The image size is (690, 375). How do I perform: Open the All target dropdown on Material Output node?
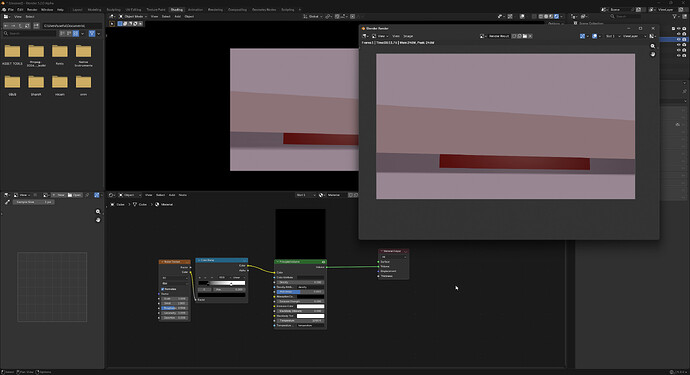[393, 257]
